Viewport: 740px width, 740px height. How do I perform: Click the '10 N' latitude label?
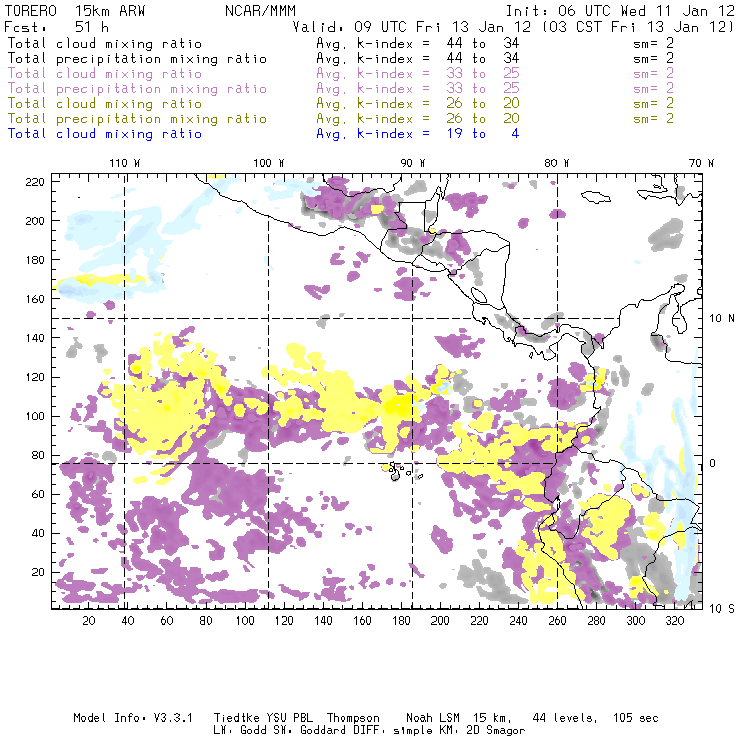tap(722, 319)
